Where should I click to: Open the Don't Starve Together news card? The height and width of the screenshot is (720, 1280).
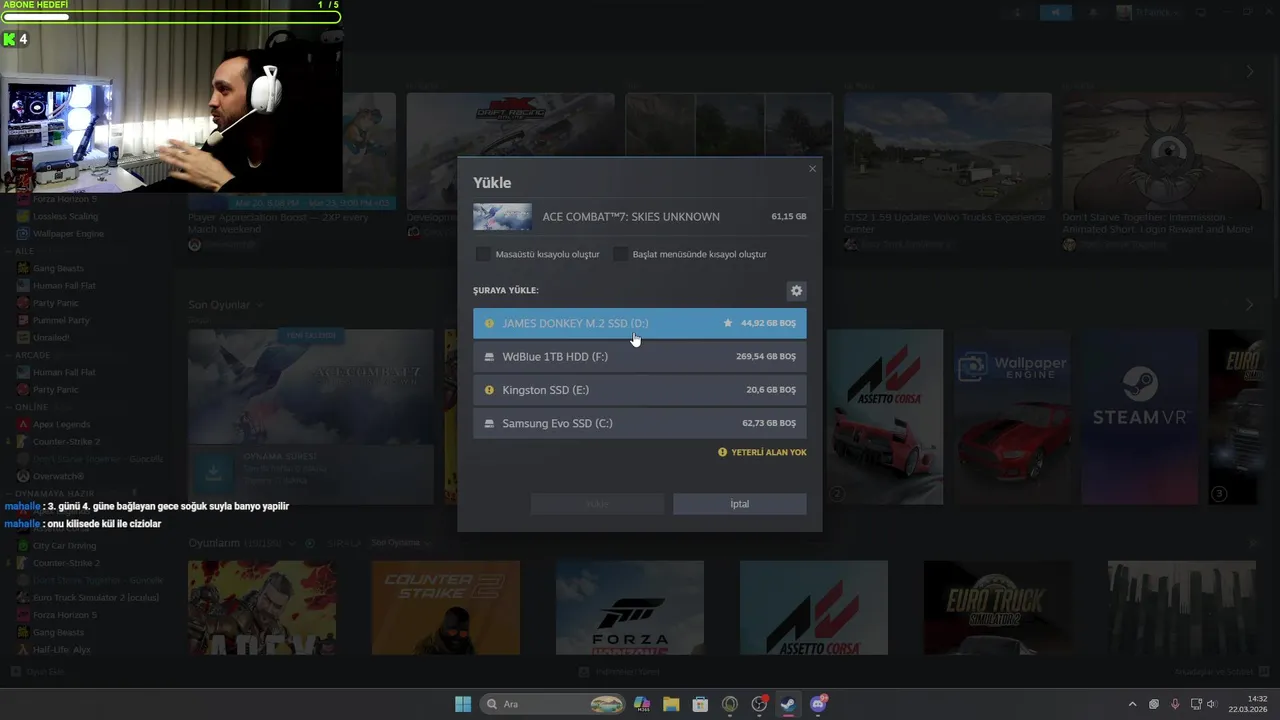(x=1165, y=170)
